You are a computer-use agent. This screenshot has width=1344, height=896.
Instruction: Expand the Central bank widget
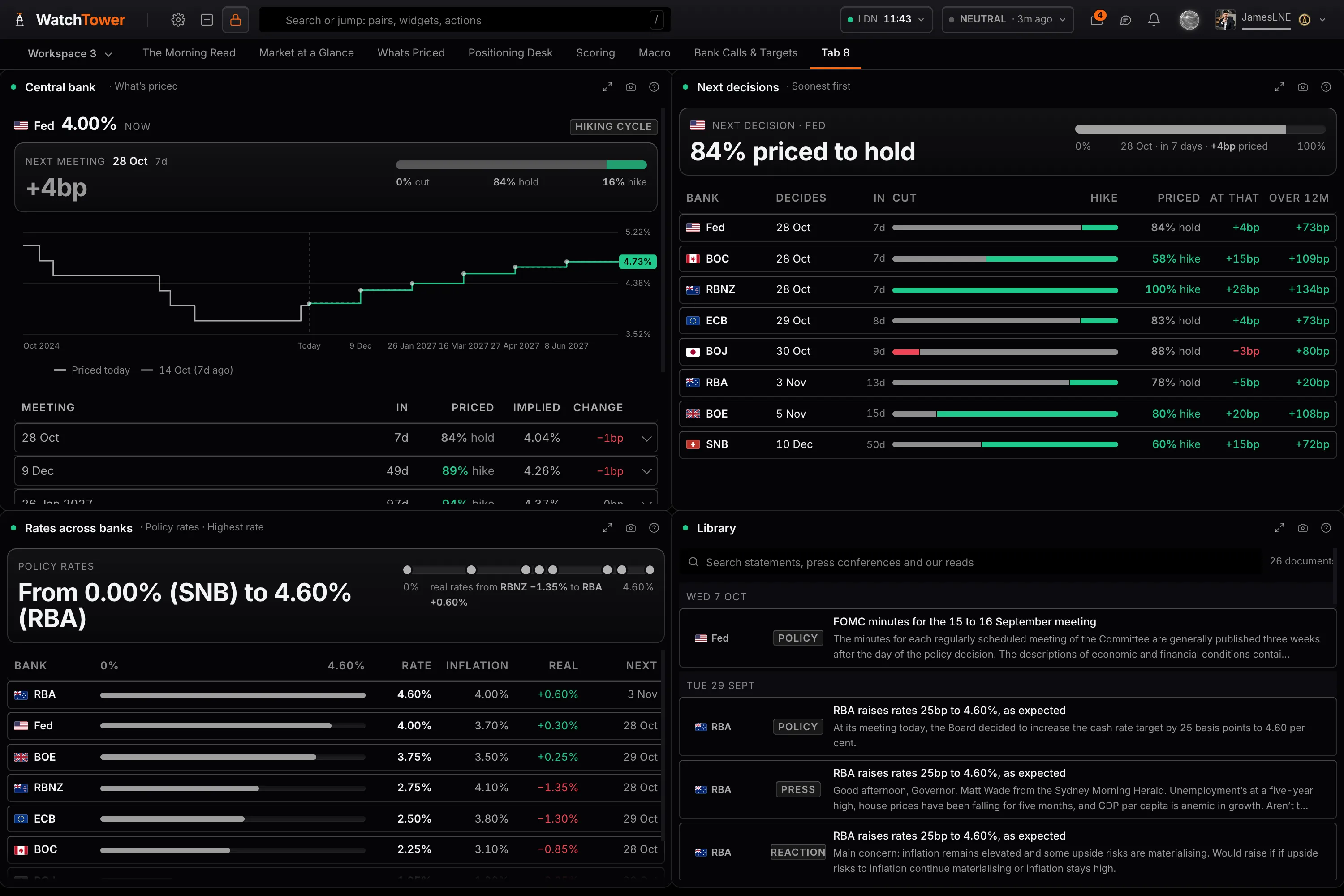pyautogui.click(x=607, y=87)
